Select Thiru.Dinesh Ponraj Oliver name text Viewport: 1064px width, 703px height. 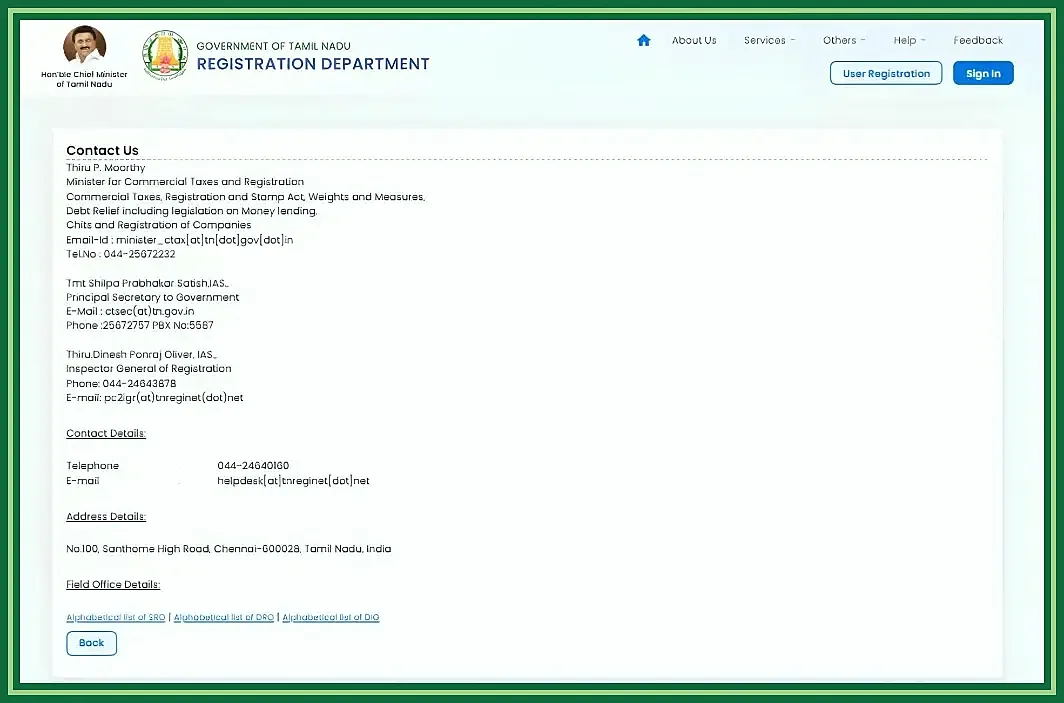click(142, 354)
